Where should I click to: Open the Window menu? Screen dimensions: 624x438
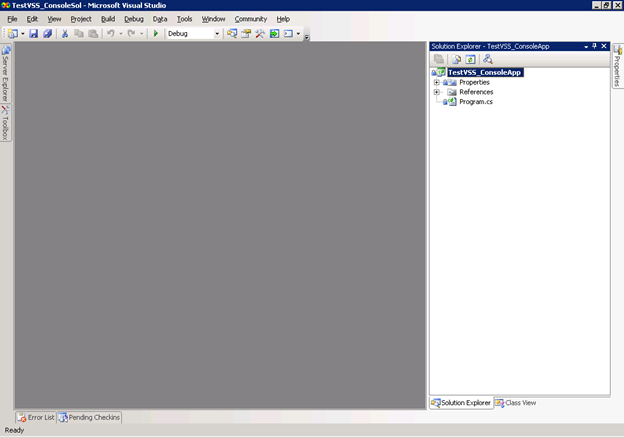[x=213, y=19]
